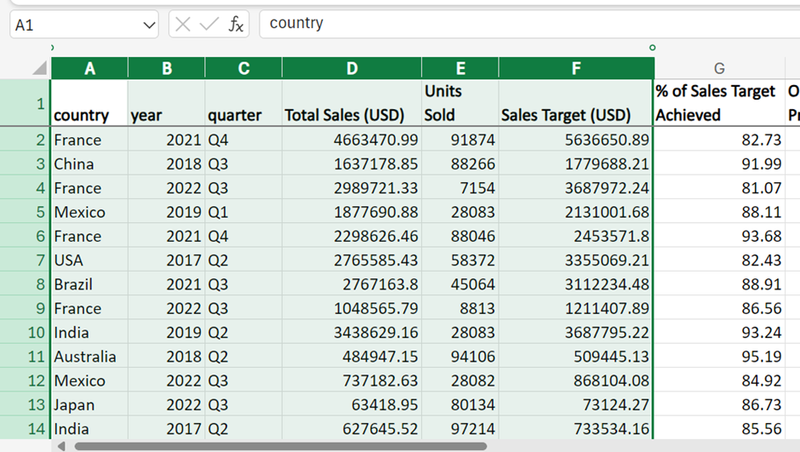Select row 7 header
This screenshot has height=452, width=800.
[25, 260]
